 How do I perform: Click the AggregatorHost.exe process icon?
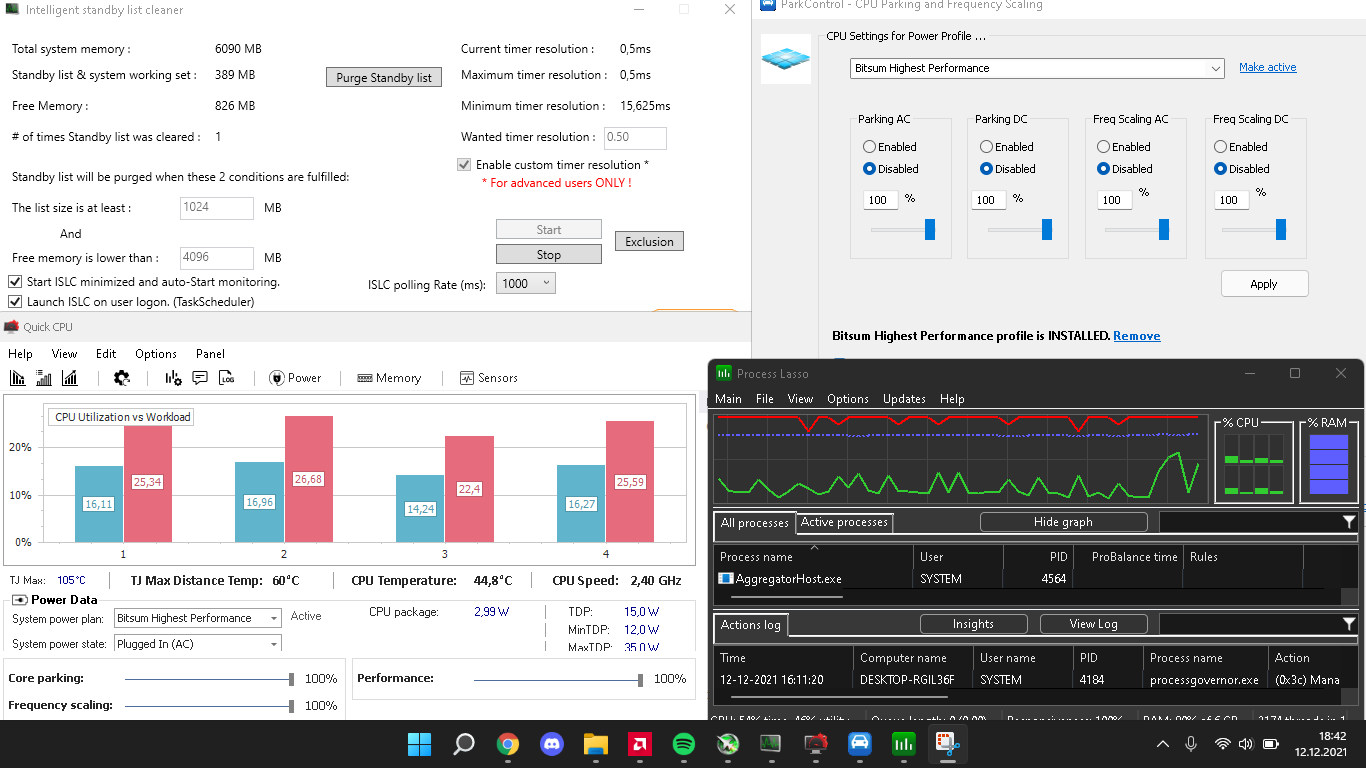pyautogui.click(x=726, y=579)
